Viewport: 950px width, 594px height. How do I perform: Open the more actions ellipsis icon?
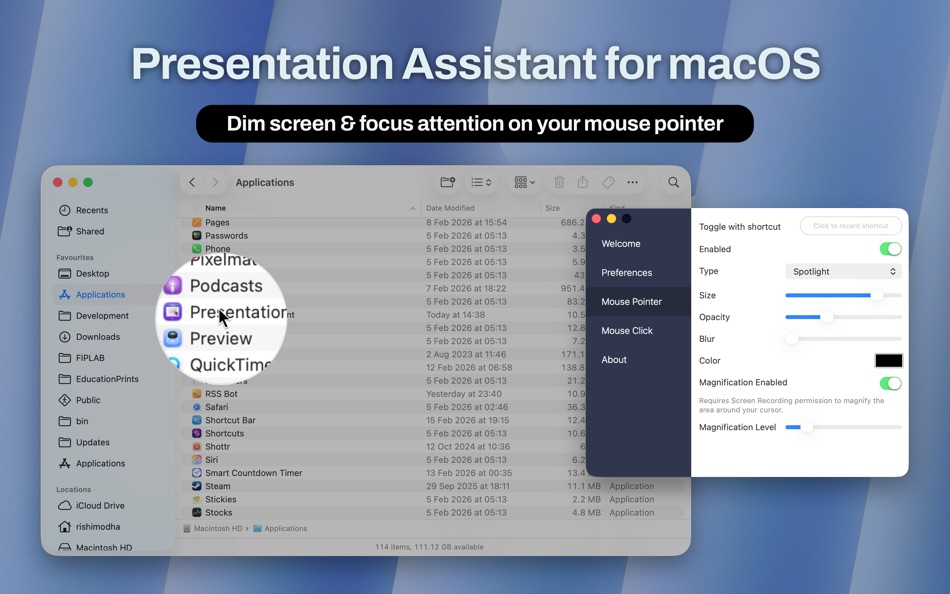[x=633, y=182]
